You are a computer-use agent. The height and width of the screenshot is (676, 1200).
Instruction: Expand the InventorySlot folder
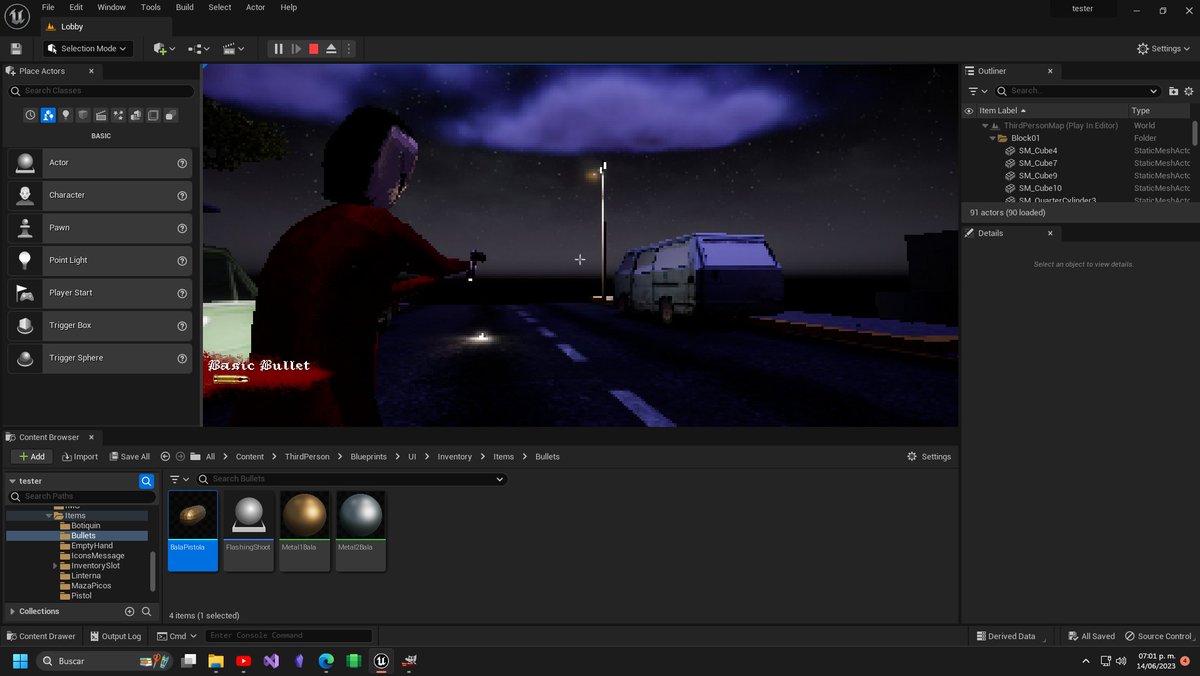(x=55, y=566)
